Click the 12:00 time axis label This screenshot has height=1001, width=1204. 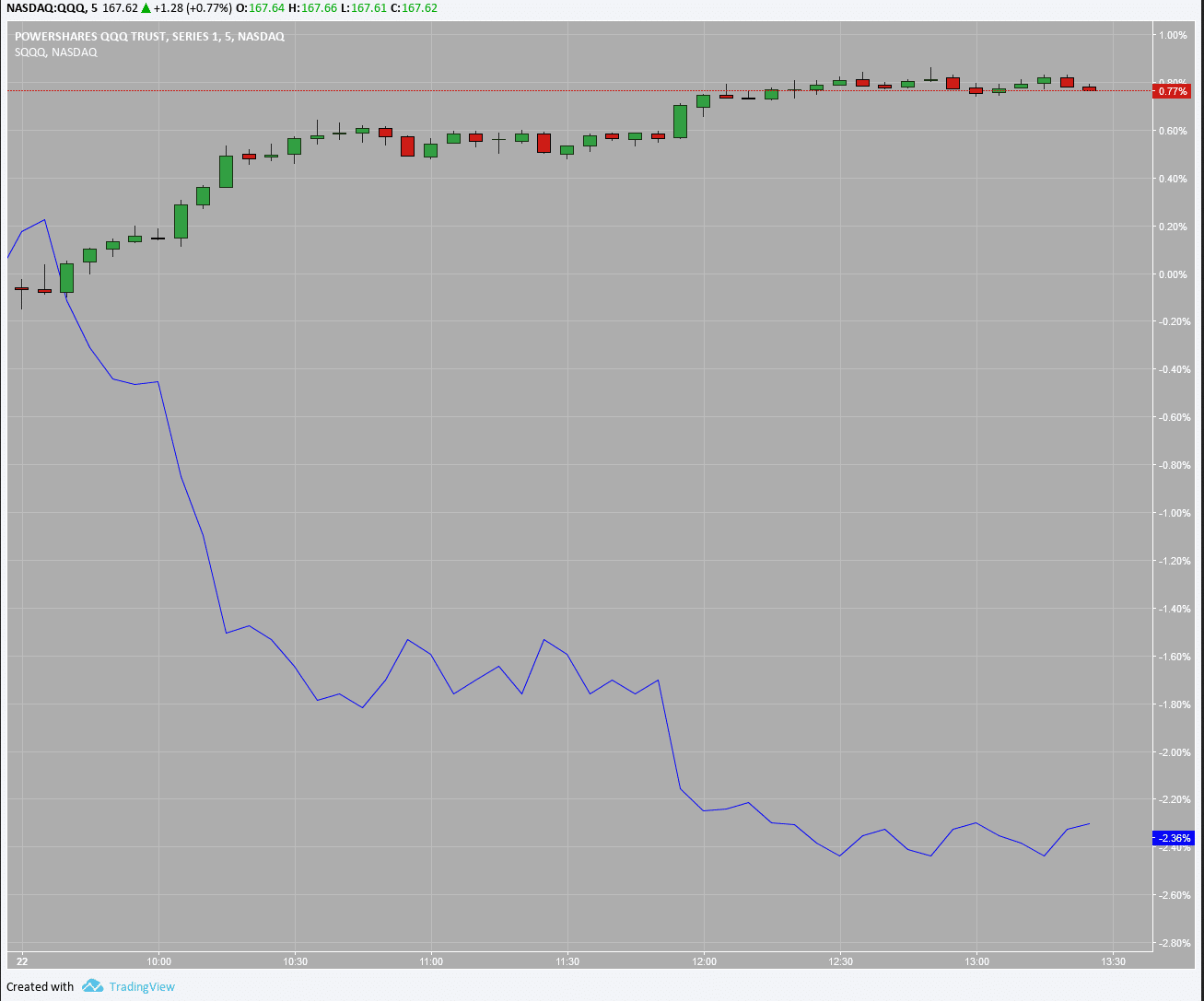[704, 961]
